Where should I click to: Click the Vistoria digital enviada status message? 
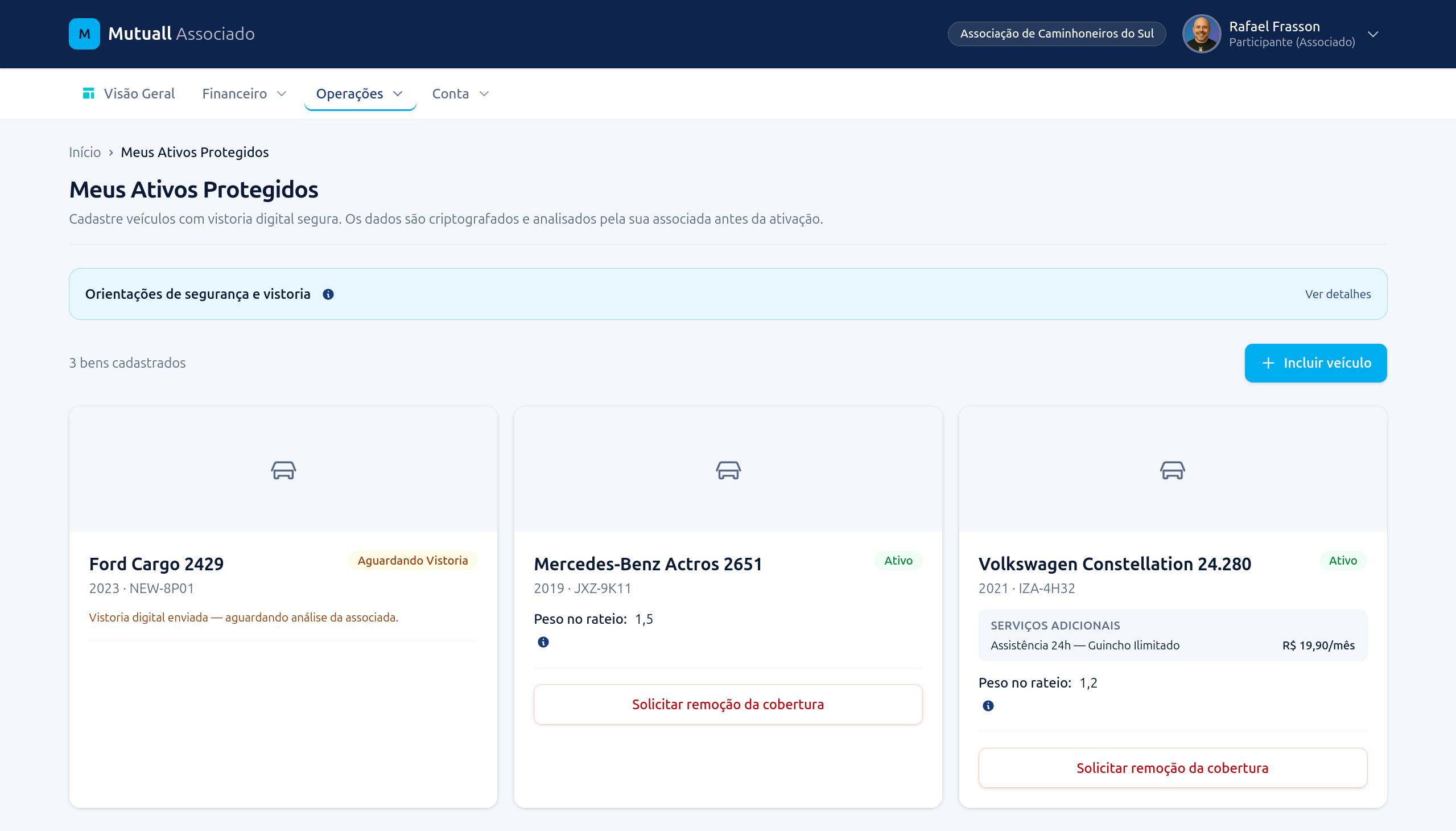(x=244, y=618)
